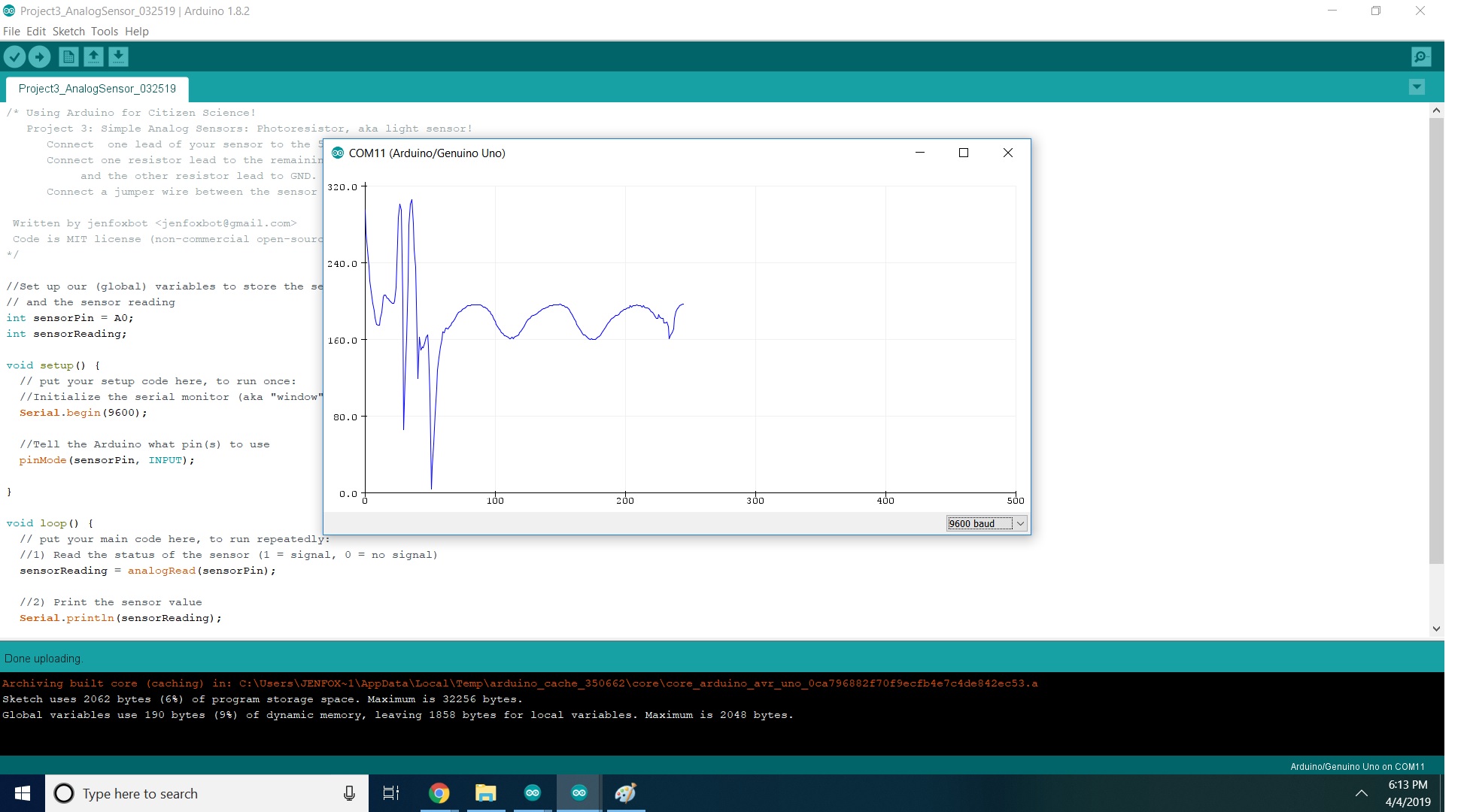1473x812 pixels.
Task: Open File Explorer from the taskbar
Action: tap(485, 793)
